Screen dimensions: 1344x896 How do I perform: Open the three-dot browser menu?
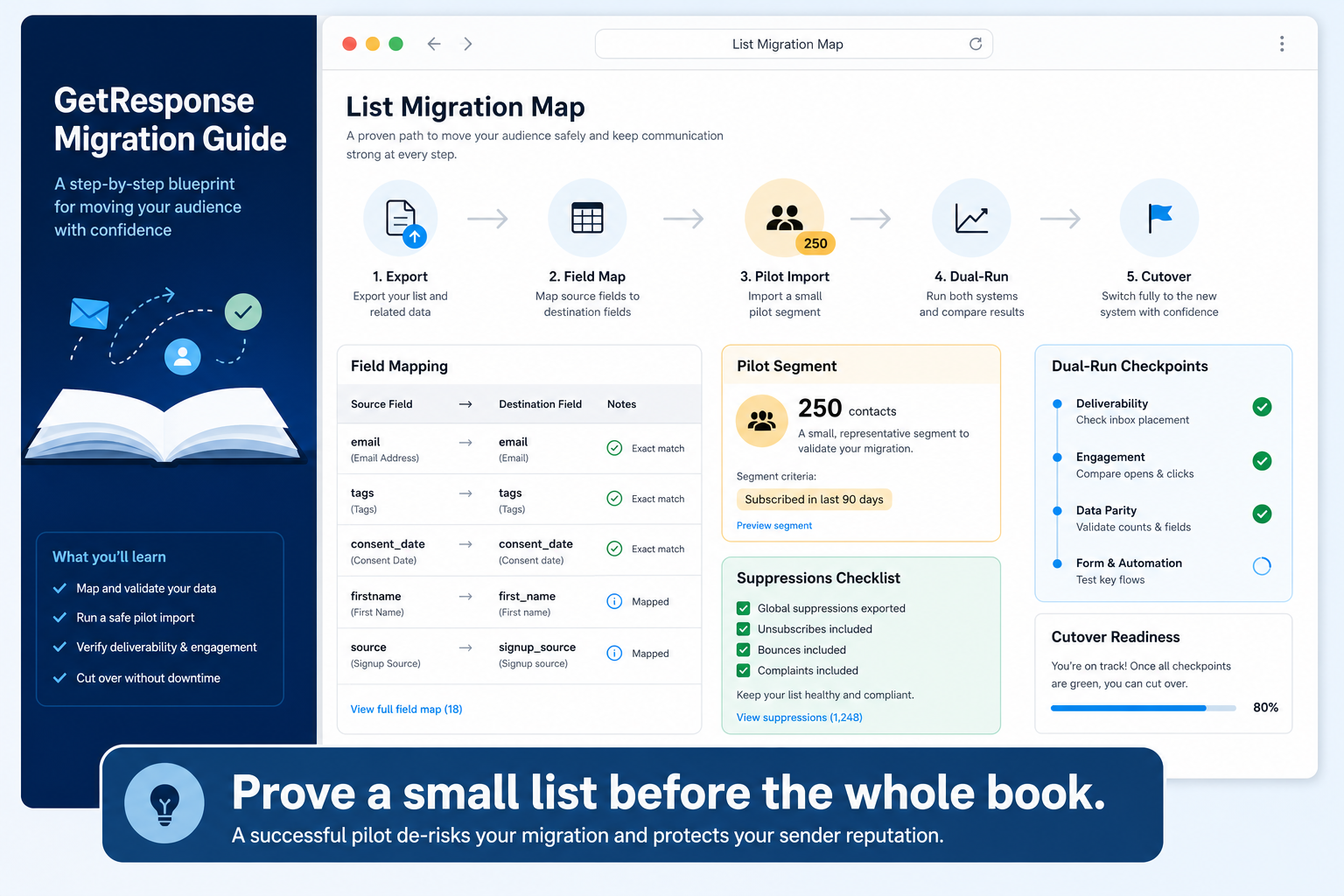(x=1282, y=44)
